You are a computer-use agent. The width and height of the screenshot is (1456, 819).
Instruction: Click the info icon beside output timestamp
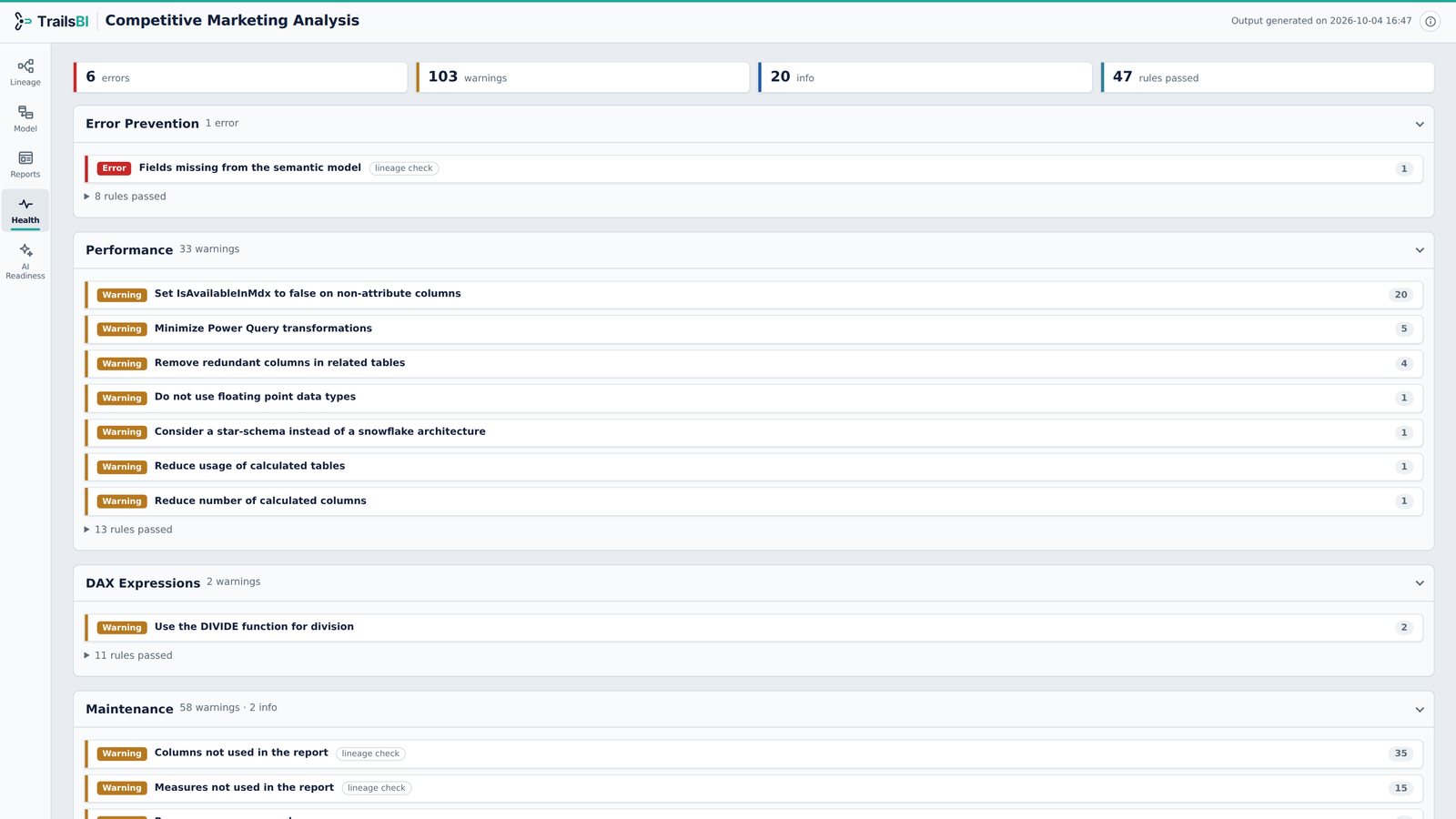tap(1431, 21)
